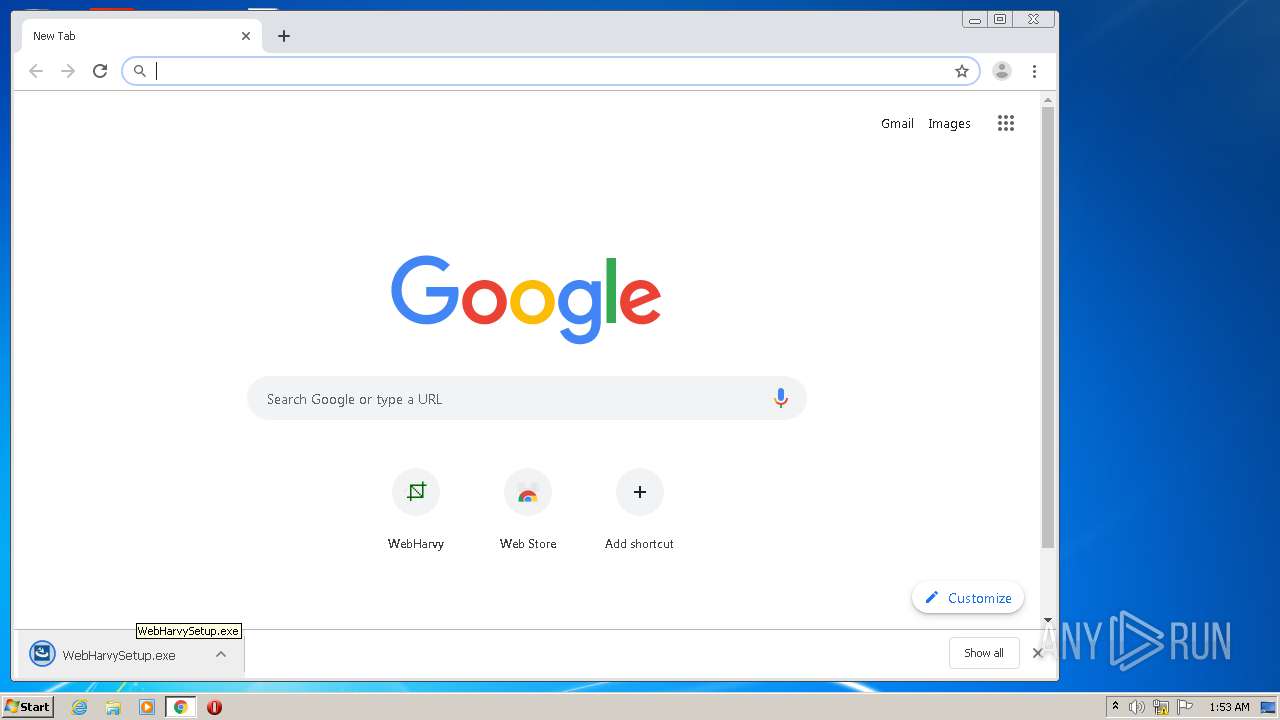The height and width of the screenshot is (720, 1280).
Task: Open the WebHarvy shortcut tile
Action: click(416, 510)
